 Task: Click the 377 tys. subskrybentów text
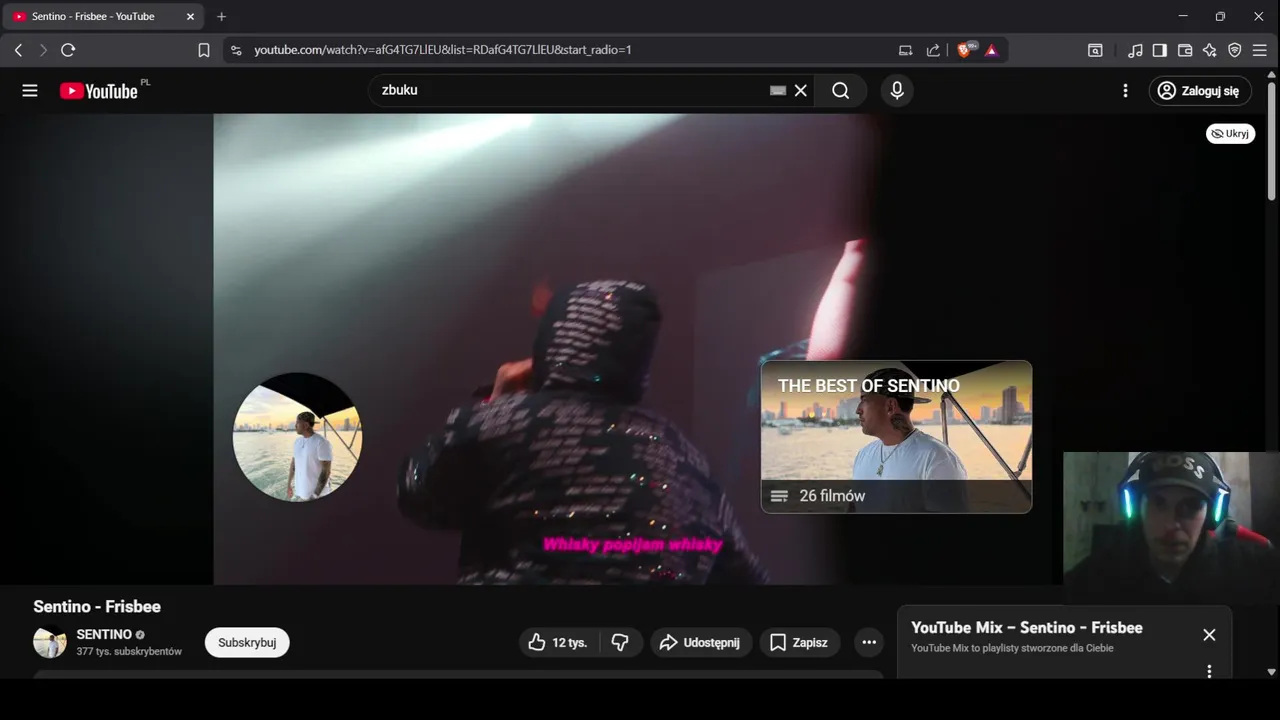(x=129, y=652)
